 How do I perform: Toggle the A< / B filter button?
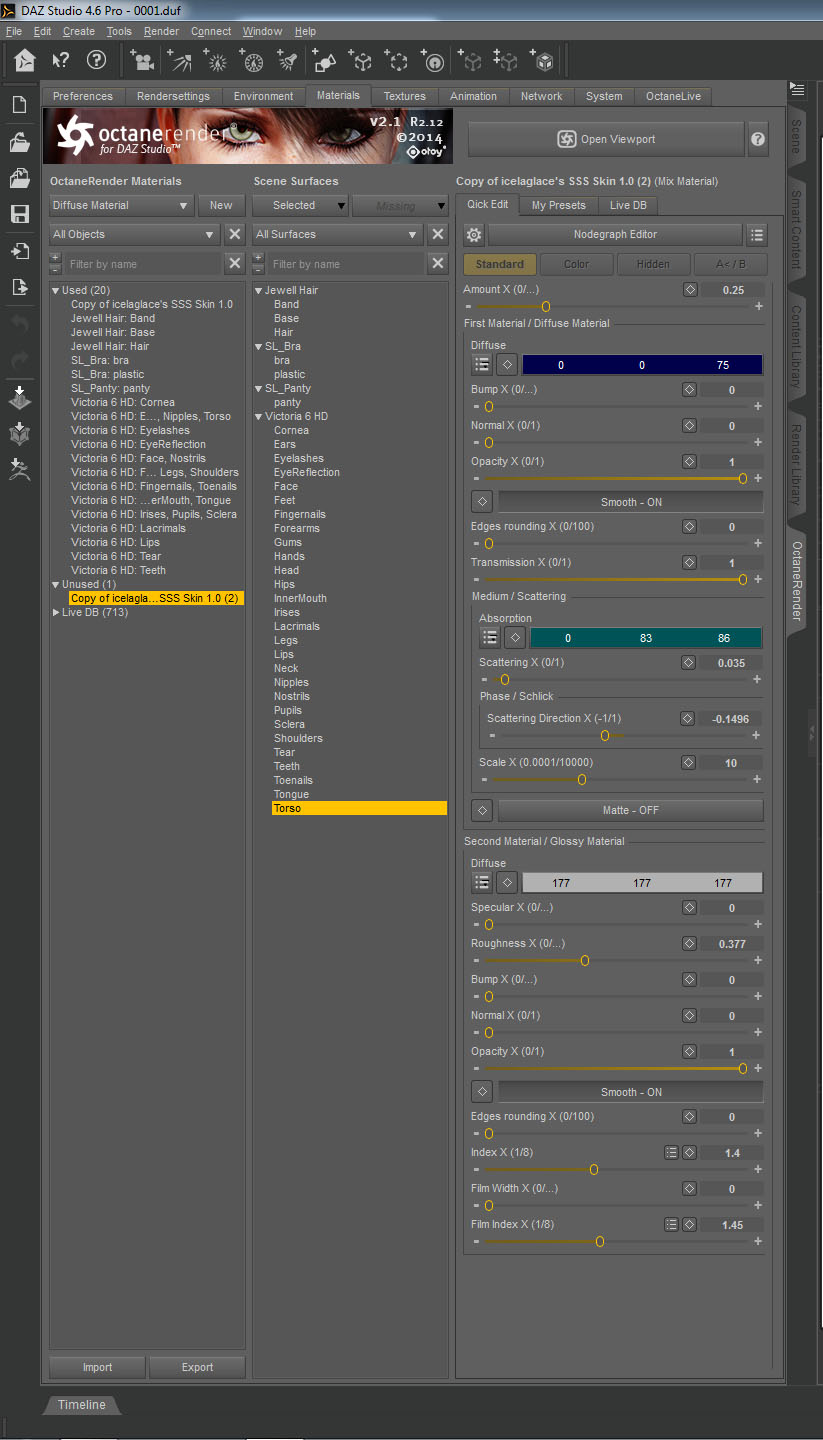click(x=730, y=265)
